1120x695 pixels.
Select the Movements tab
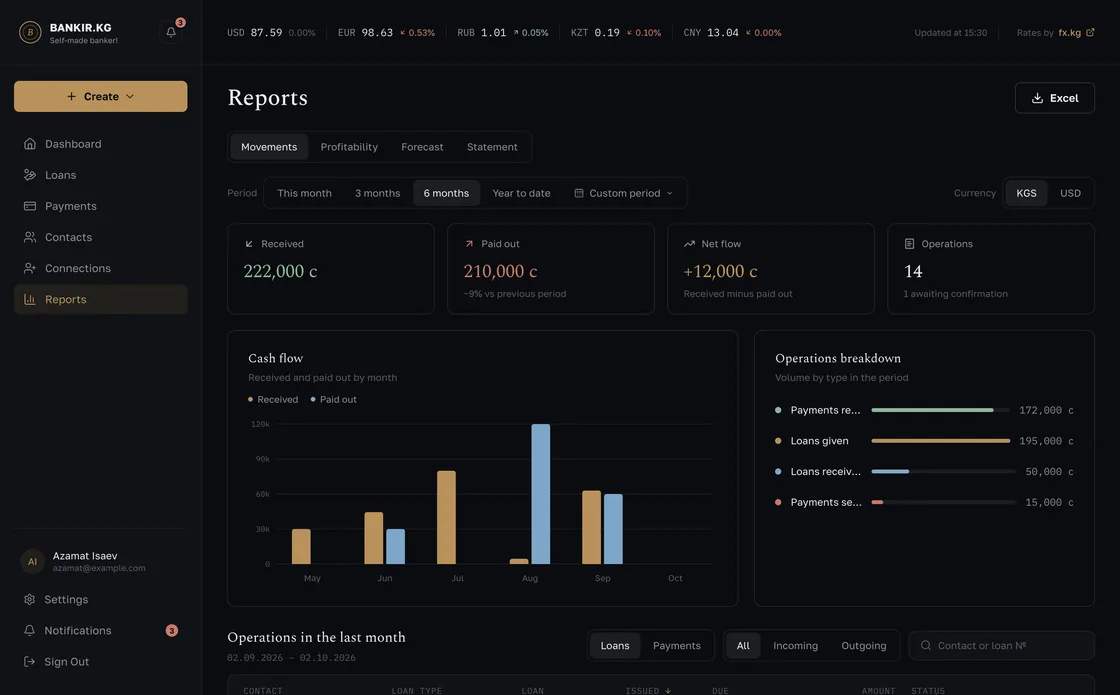tap(269, 146)
